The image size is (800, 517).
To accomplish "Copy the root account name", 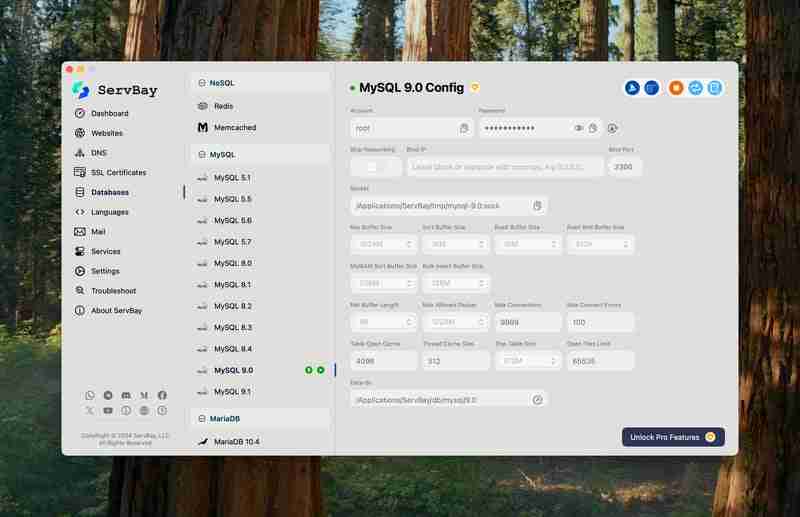I will (x=464, y=128).
